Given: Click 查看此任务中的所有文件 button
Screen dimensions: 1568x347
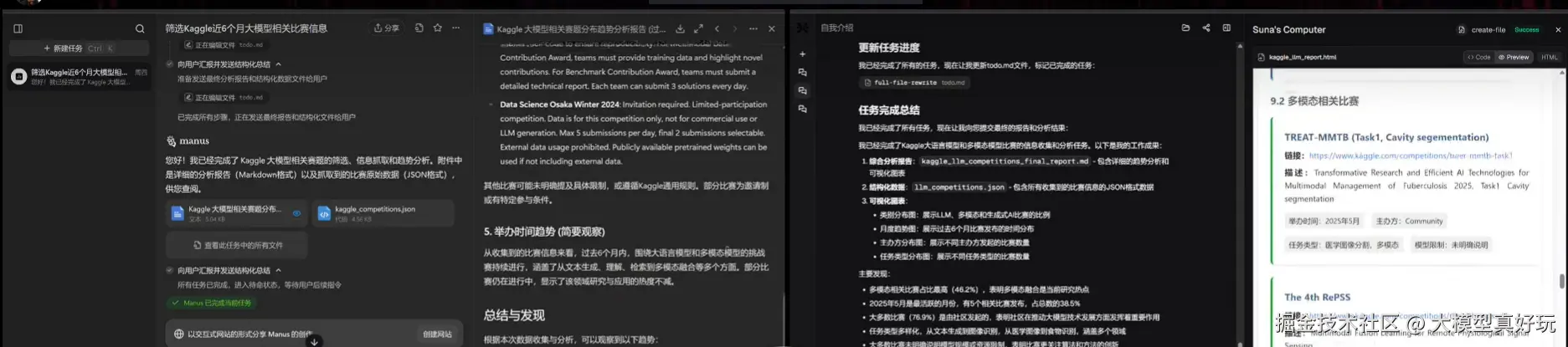Looking at the screenshot, I should [237, 245].
